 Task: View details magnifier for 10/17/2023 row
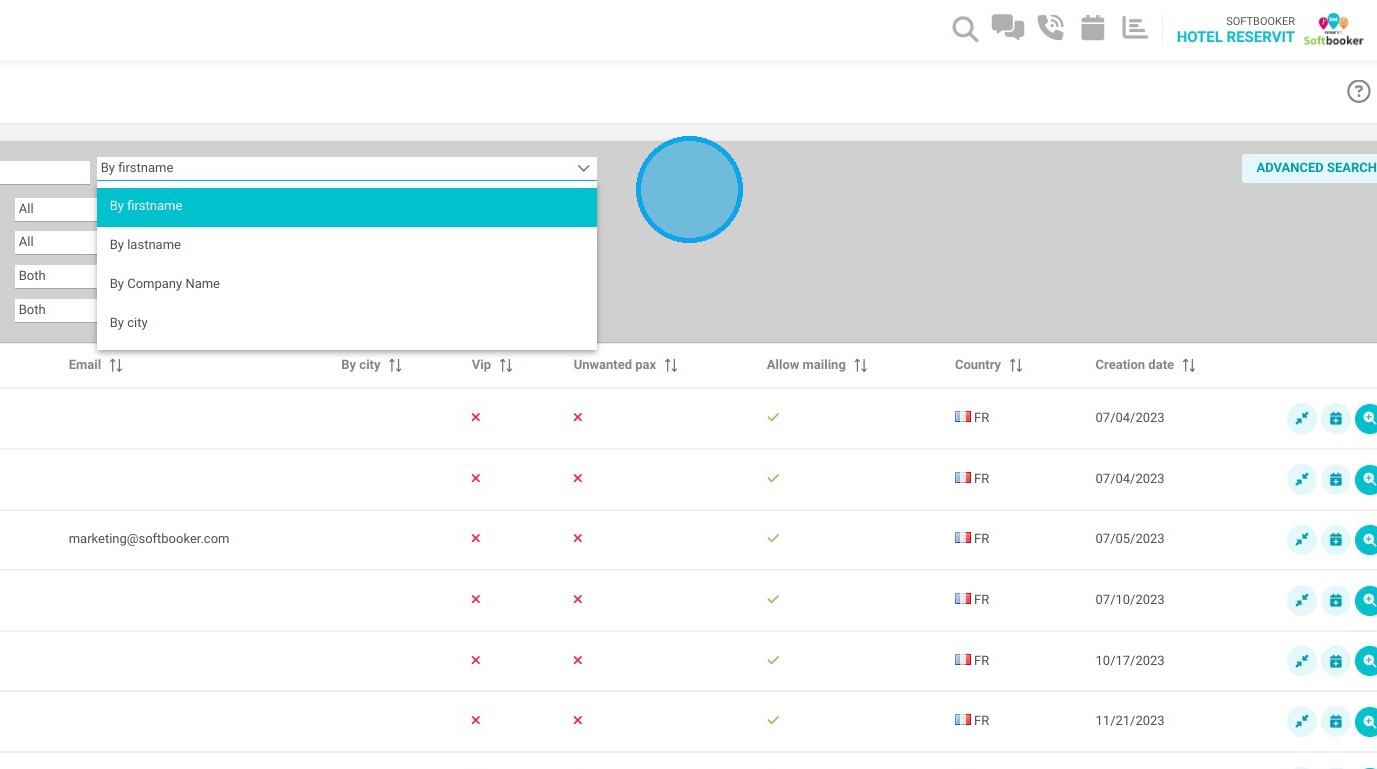[x=1367, y=661]
